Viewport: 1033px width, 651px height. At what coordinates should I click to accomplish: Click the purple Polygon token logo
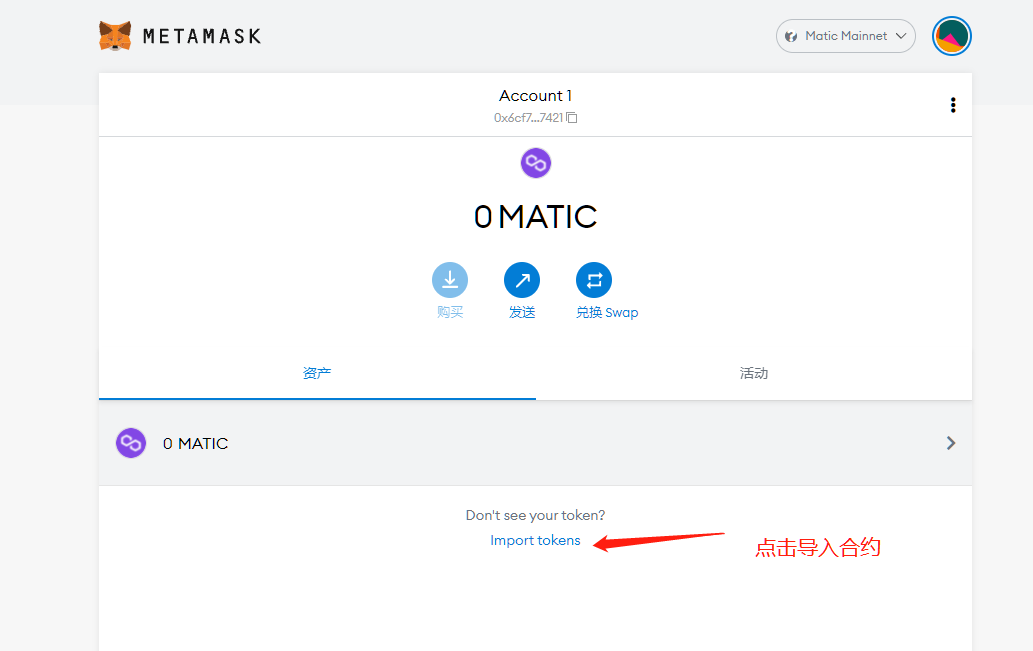click(536, 163)
